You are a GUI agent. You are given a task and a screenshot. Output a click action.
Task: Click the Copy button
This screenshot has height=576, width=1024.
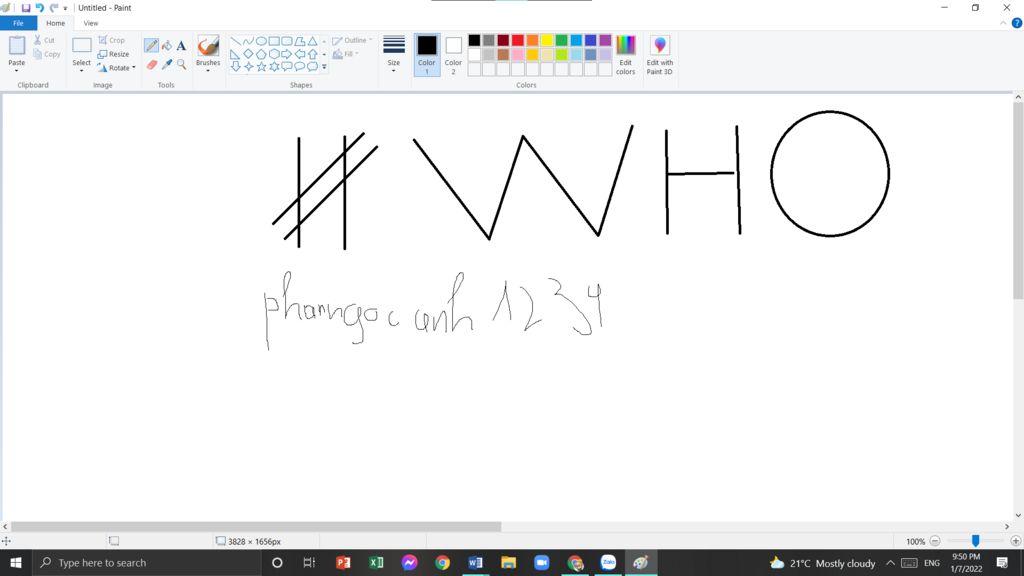46,54
